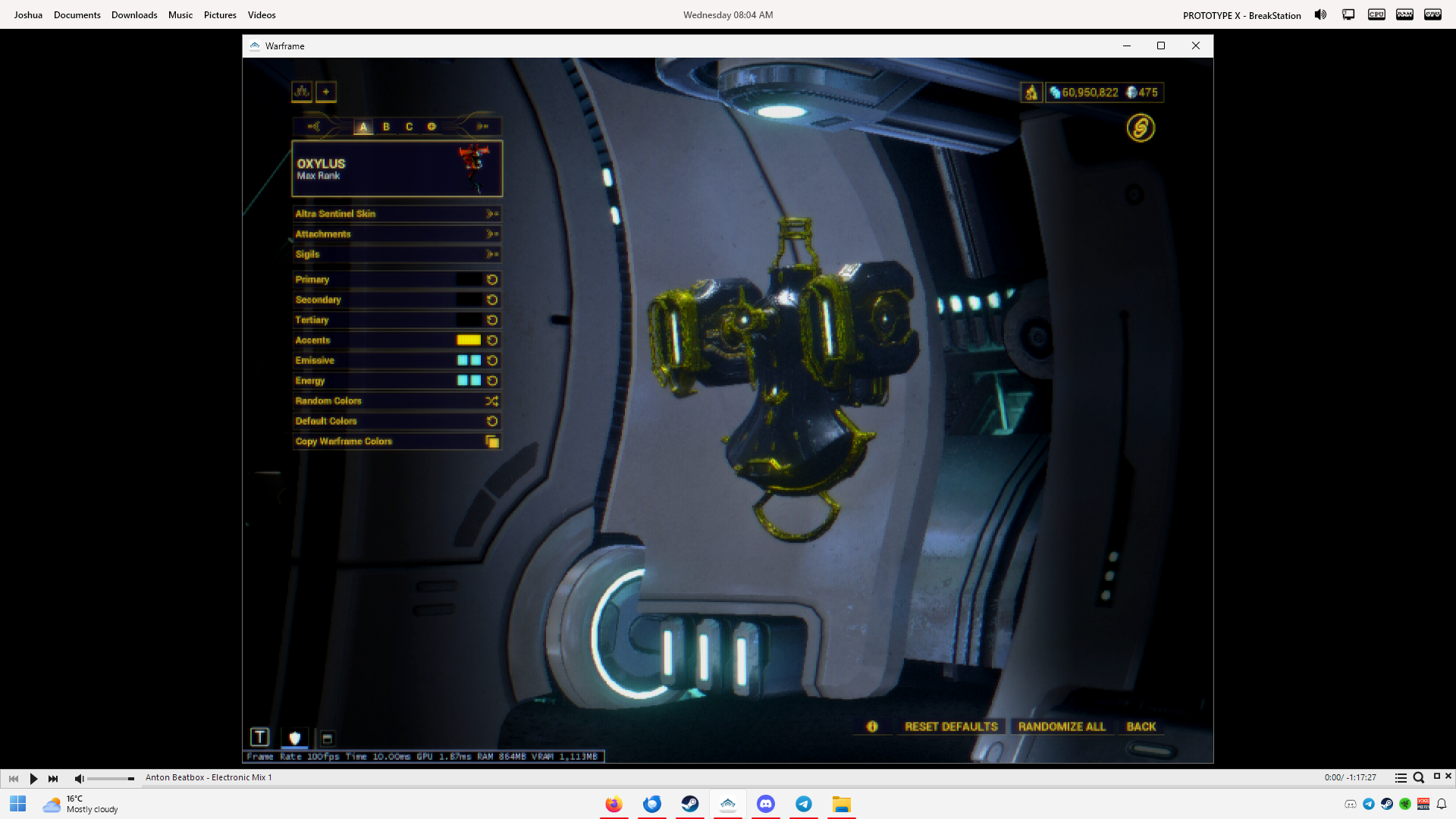This screenshot has height=819, width=1456.
Task: Pick the second Emissive color swatch
Action: (475, 360)
